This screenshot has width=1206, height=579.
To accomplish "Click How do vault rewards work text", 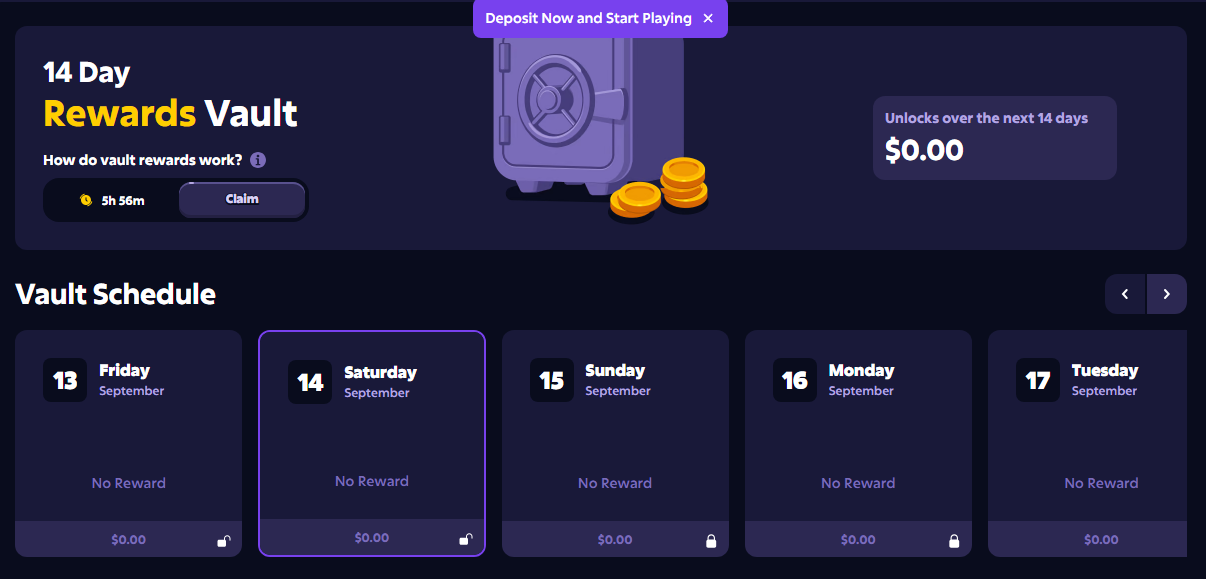I will pyautogui.click(x=143, y=160).
